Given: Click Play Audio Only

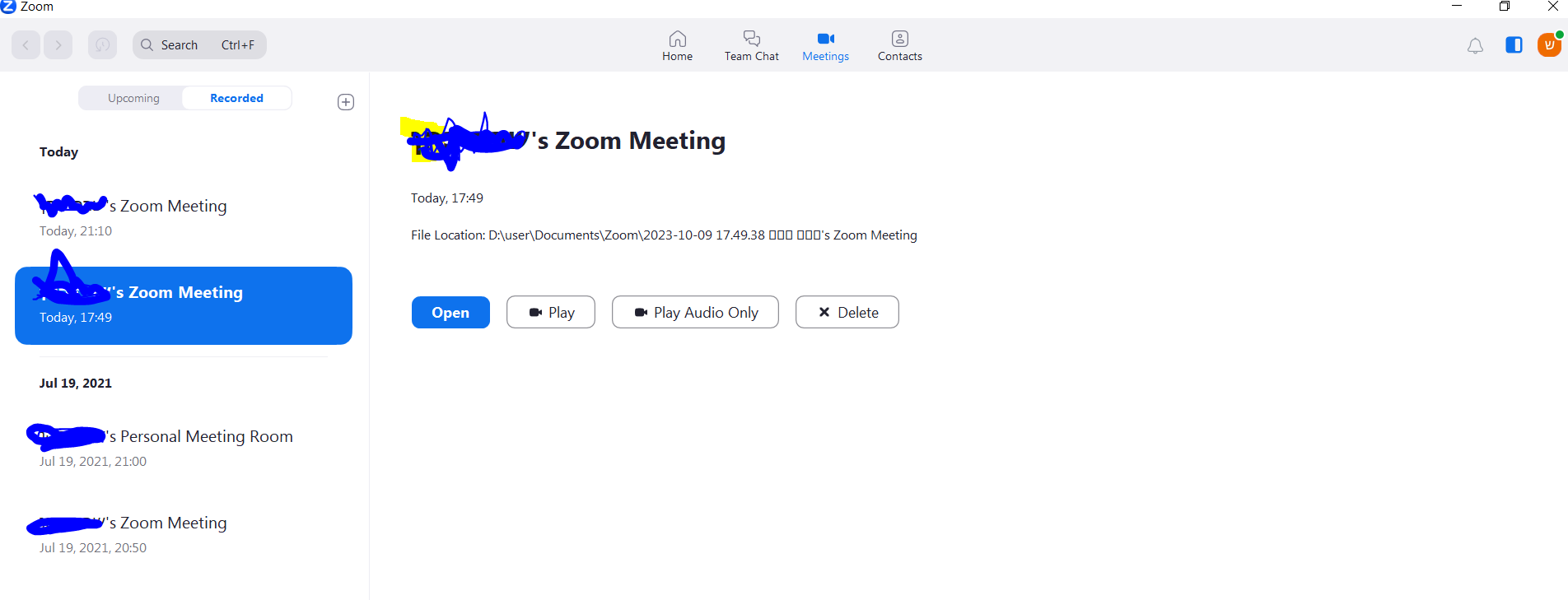Looking at the screenshot, I should coord(695,312).
